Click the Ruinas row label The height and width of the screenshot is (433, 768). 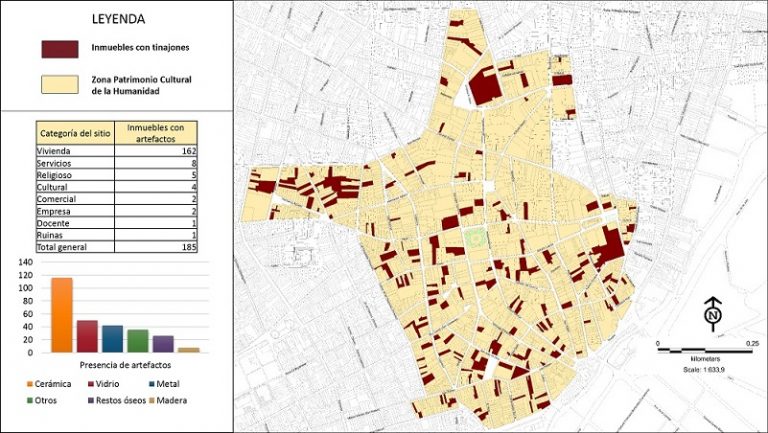point(50,235)
